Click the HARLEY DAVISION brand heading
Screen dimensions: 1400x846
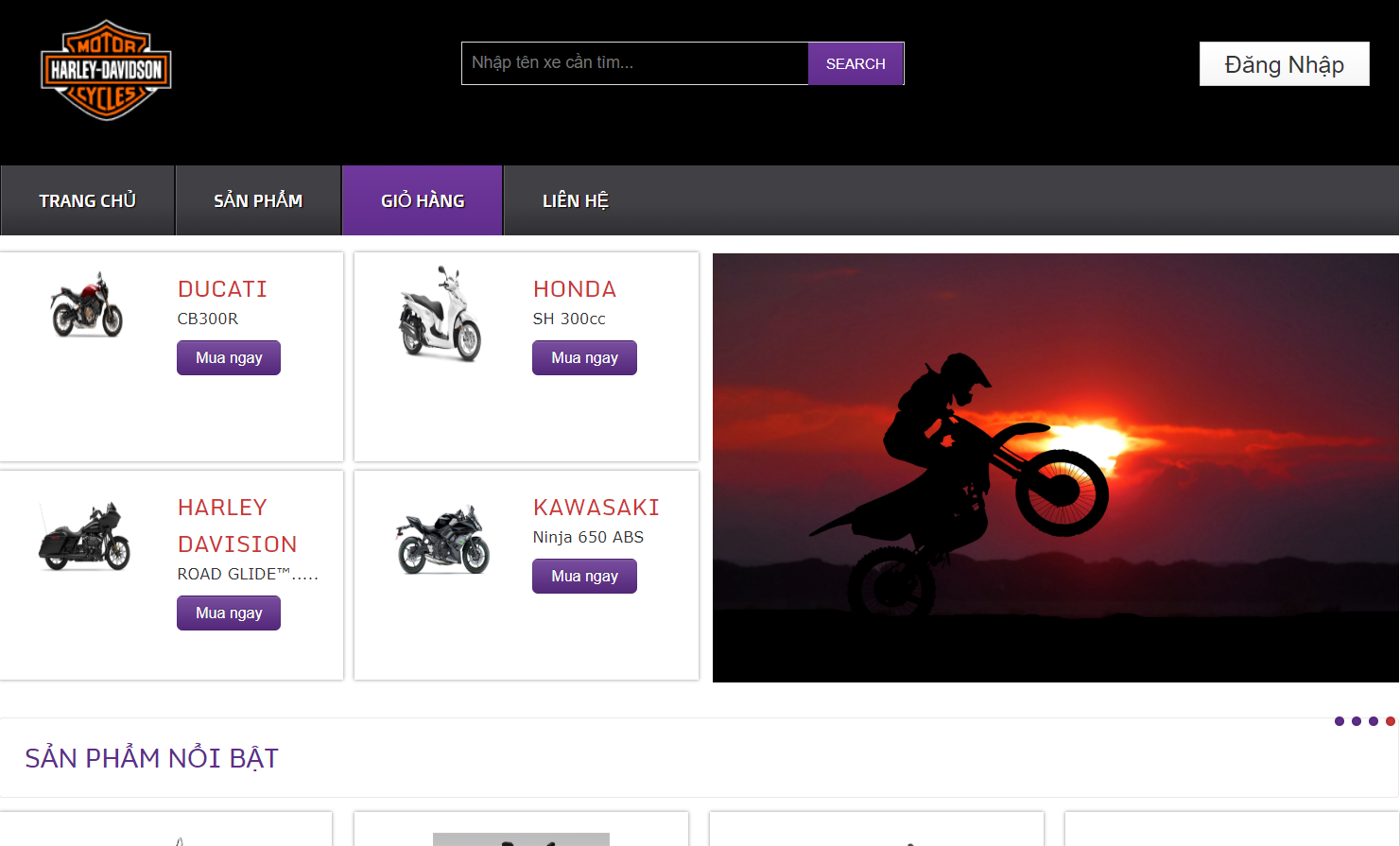[x=237, y=526]
